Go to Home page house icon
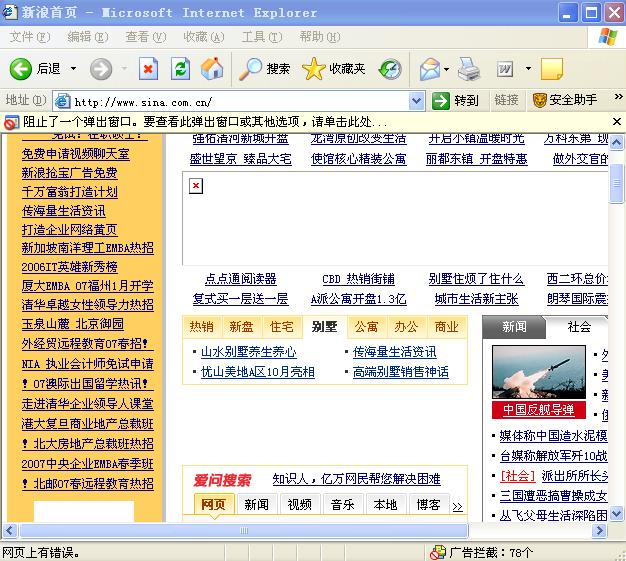Screen dimensions: 626x561 212,69
